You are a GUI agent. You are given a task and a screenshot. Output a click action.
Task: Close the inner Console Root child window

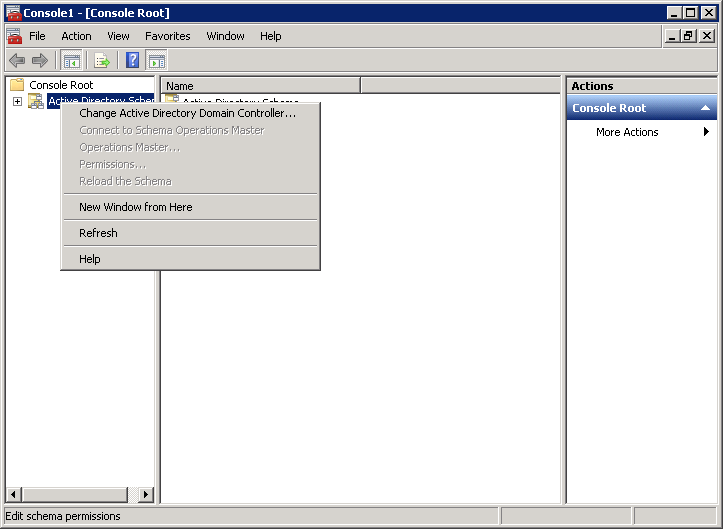tap(706, 36)
